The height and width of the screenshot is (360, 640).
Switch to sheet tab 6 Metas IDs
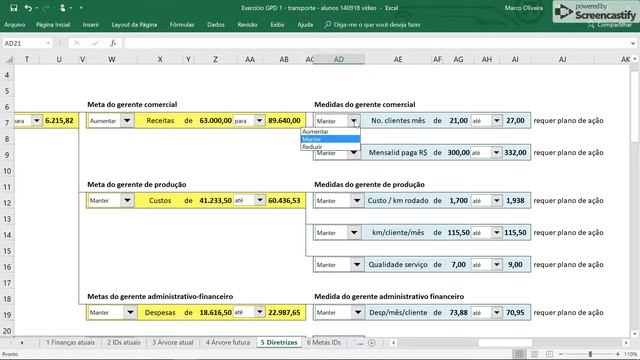pos(324,342)
